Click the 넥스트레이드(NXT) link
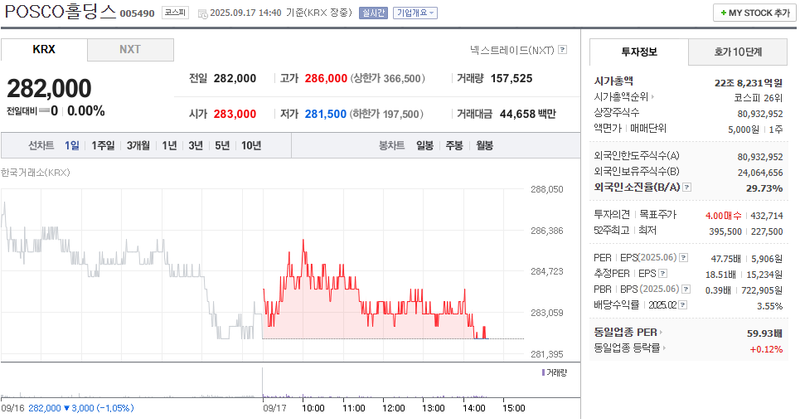 pos(512,50)
